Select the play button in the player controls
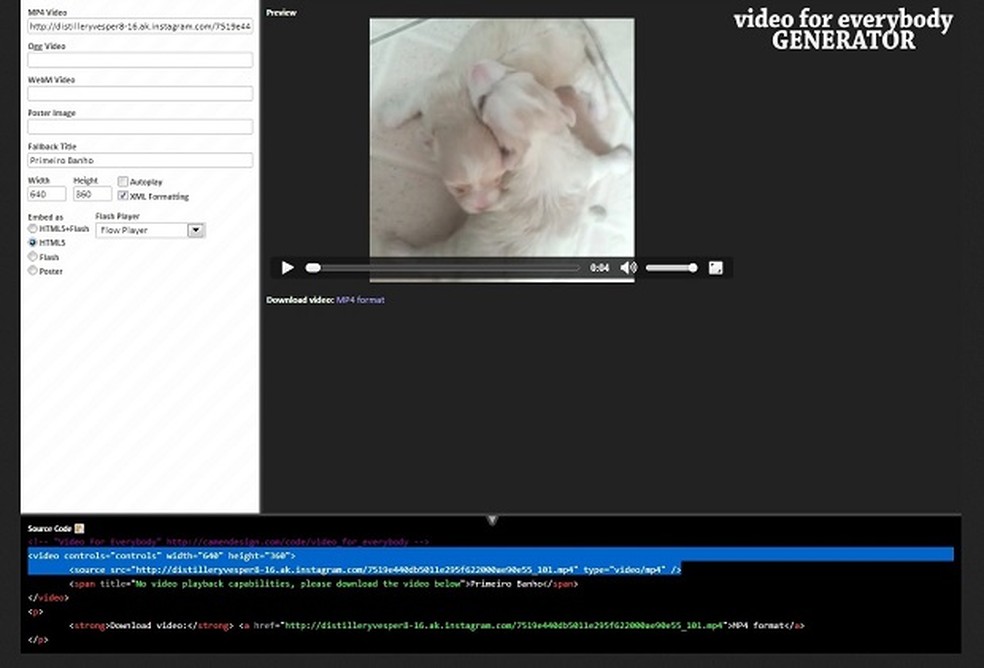 pos(288,267)
